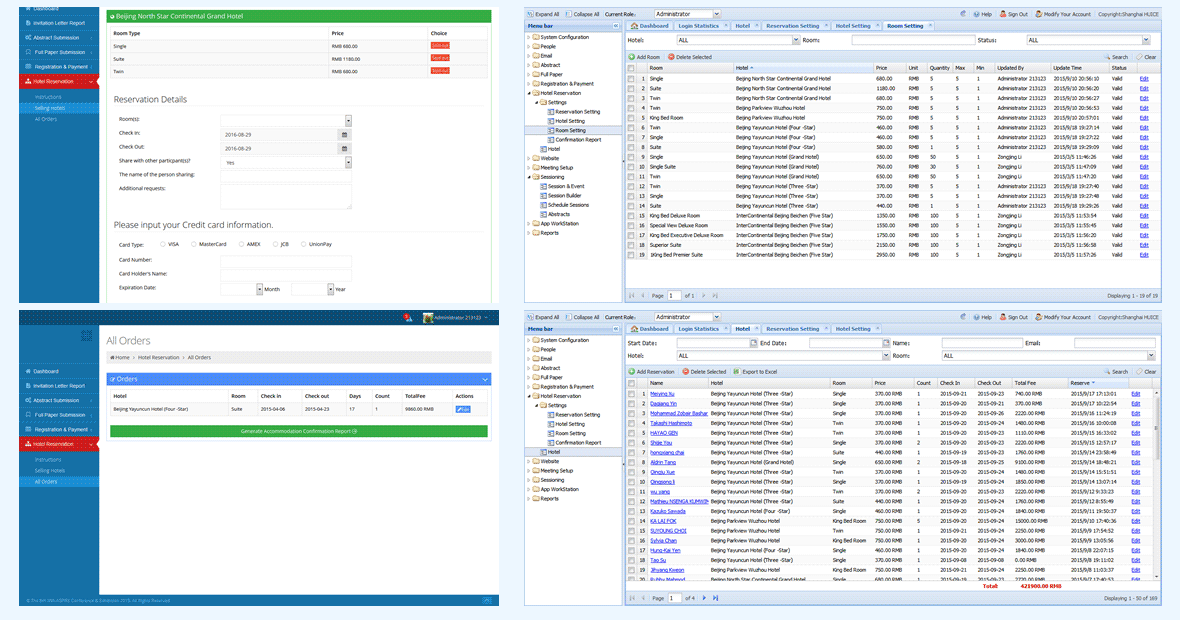
Task: Click the notification bell in All Orders header
Action: click(408, 318)
